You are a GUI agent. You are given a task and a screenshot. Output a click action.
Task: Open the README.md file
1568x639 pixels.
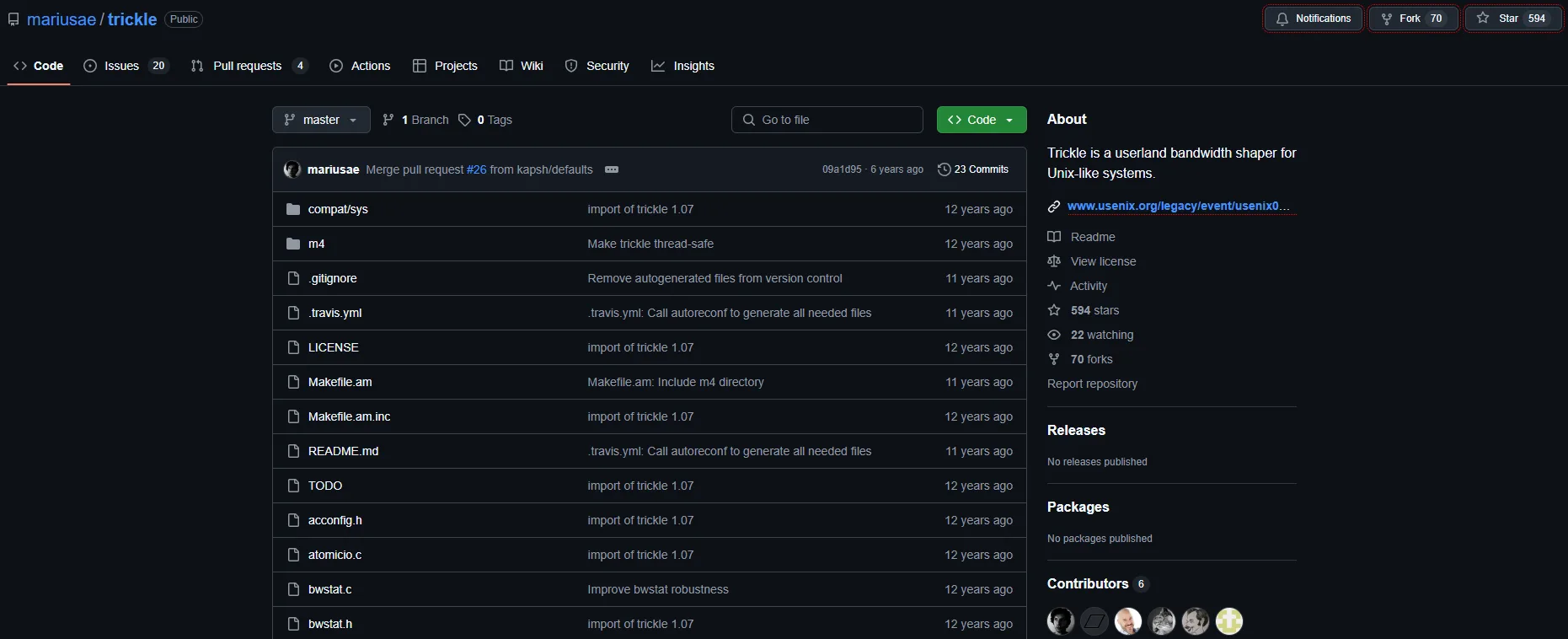click(x=344, y=451)
